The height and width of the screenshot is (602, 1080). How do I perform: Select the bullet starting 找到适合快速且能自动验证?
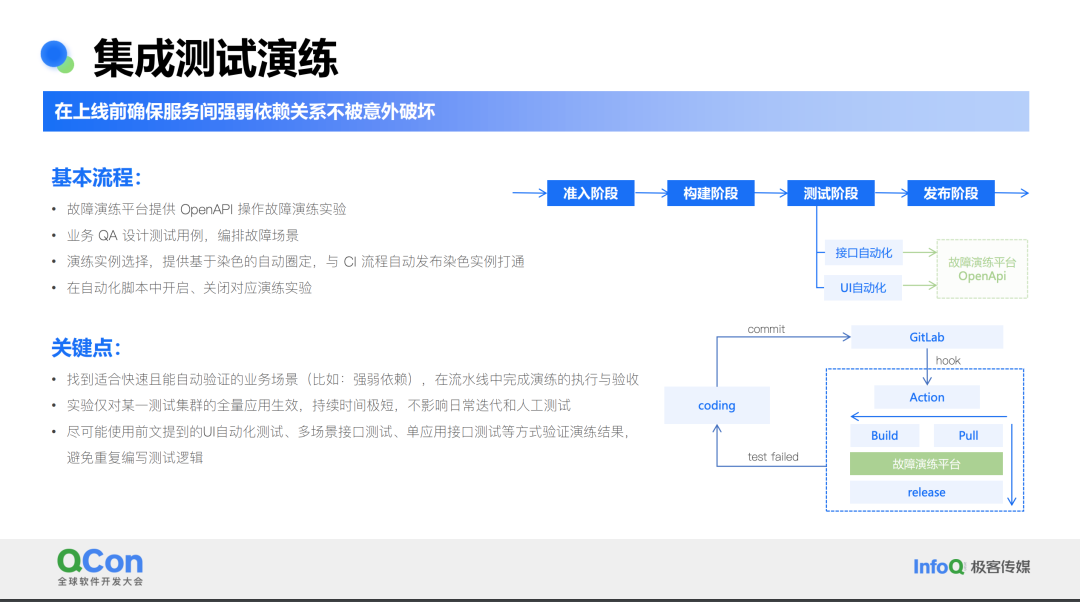[353, 380]
